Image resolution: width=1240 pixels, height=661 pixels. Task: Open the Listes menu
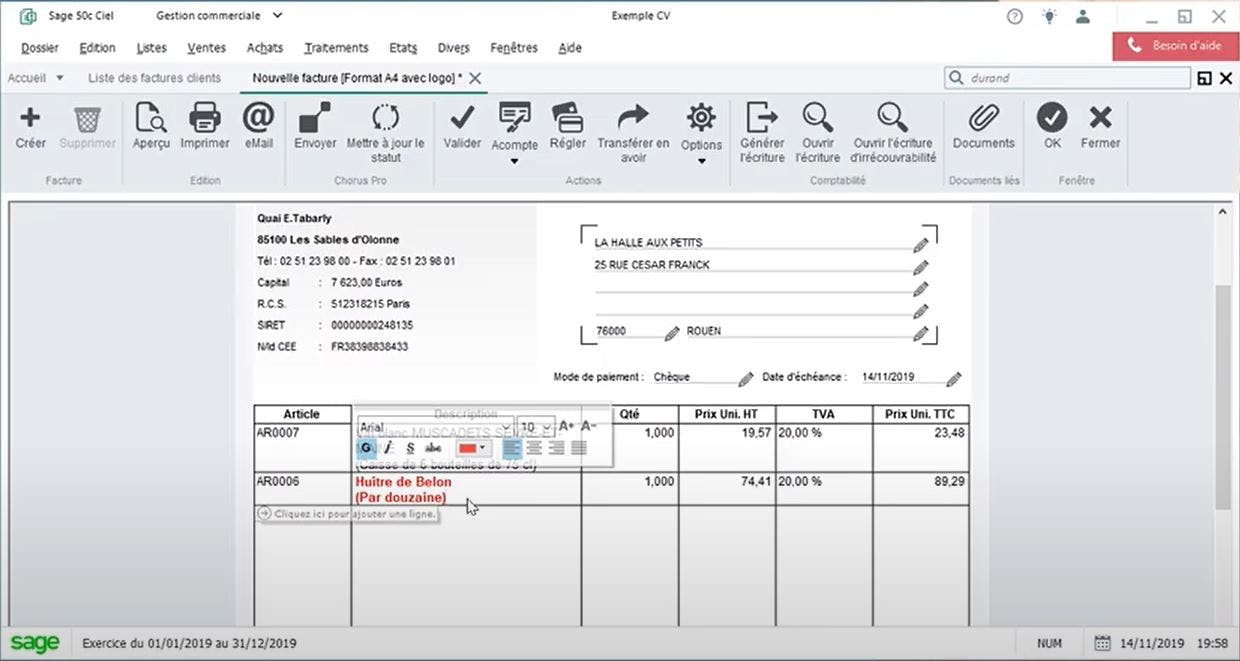[x=151, y=48]
